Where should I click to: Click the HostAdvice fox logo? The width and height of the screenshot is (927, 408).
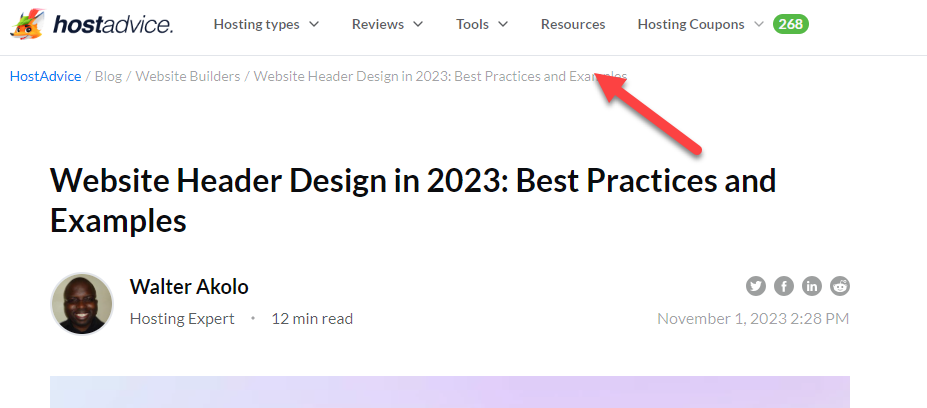tap(28, 24)
